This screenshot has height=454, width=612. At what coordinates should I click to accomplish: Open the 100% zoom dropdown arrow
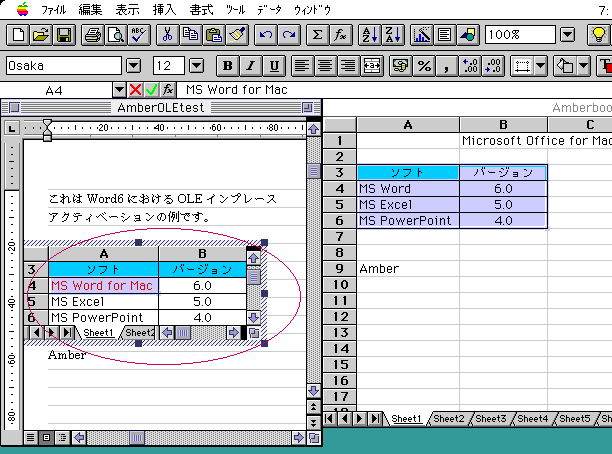coord(568,35)
